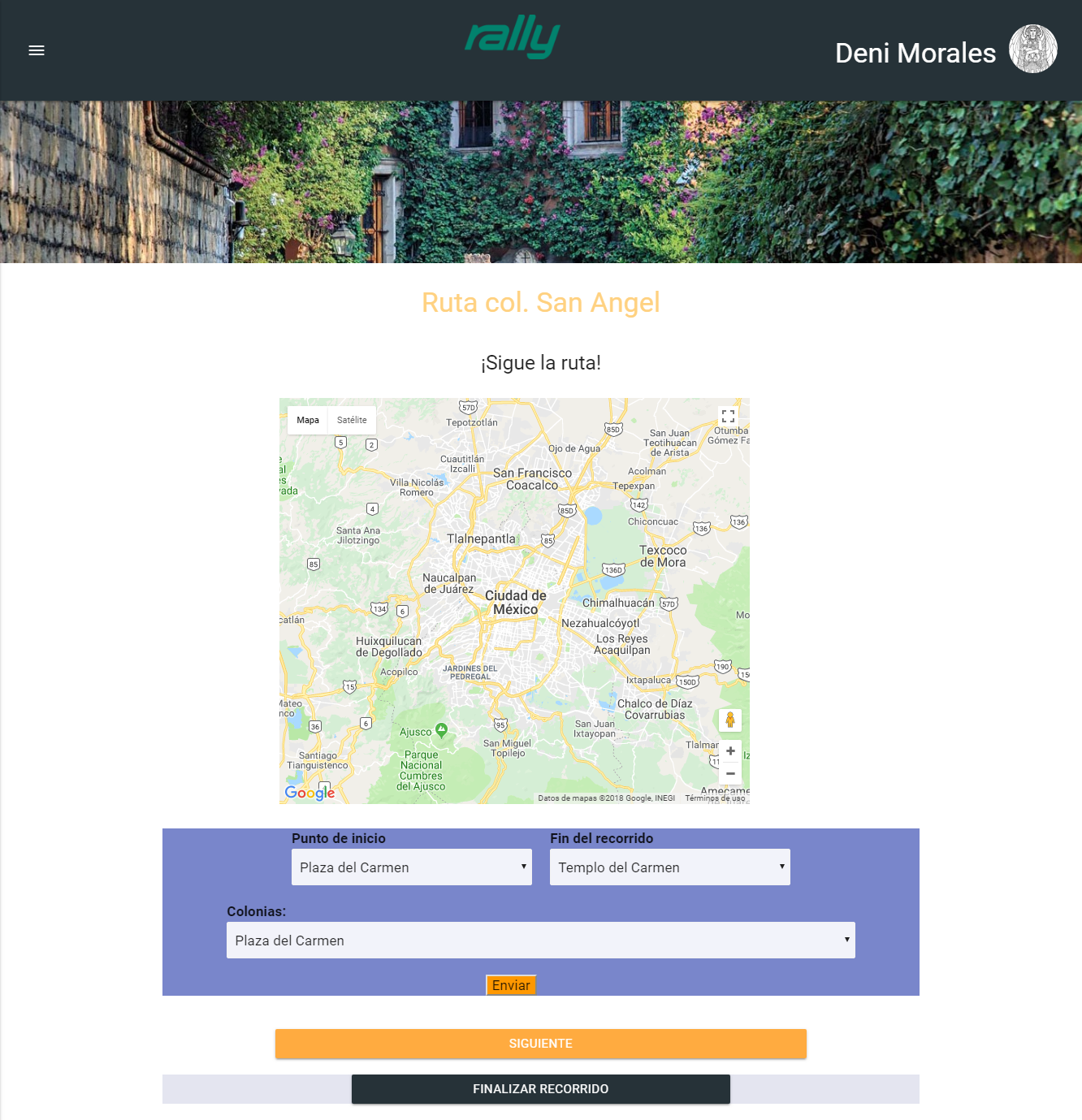Image resolution: width=1082 pixels, height=1120 pixels.
Task: Click the San Angel banner image
Action: click(x=541, y=182)
